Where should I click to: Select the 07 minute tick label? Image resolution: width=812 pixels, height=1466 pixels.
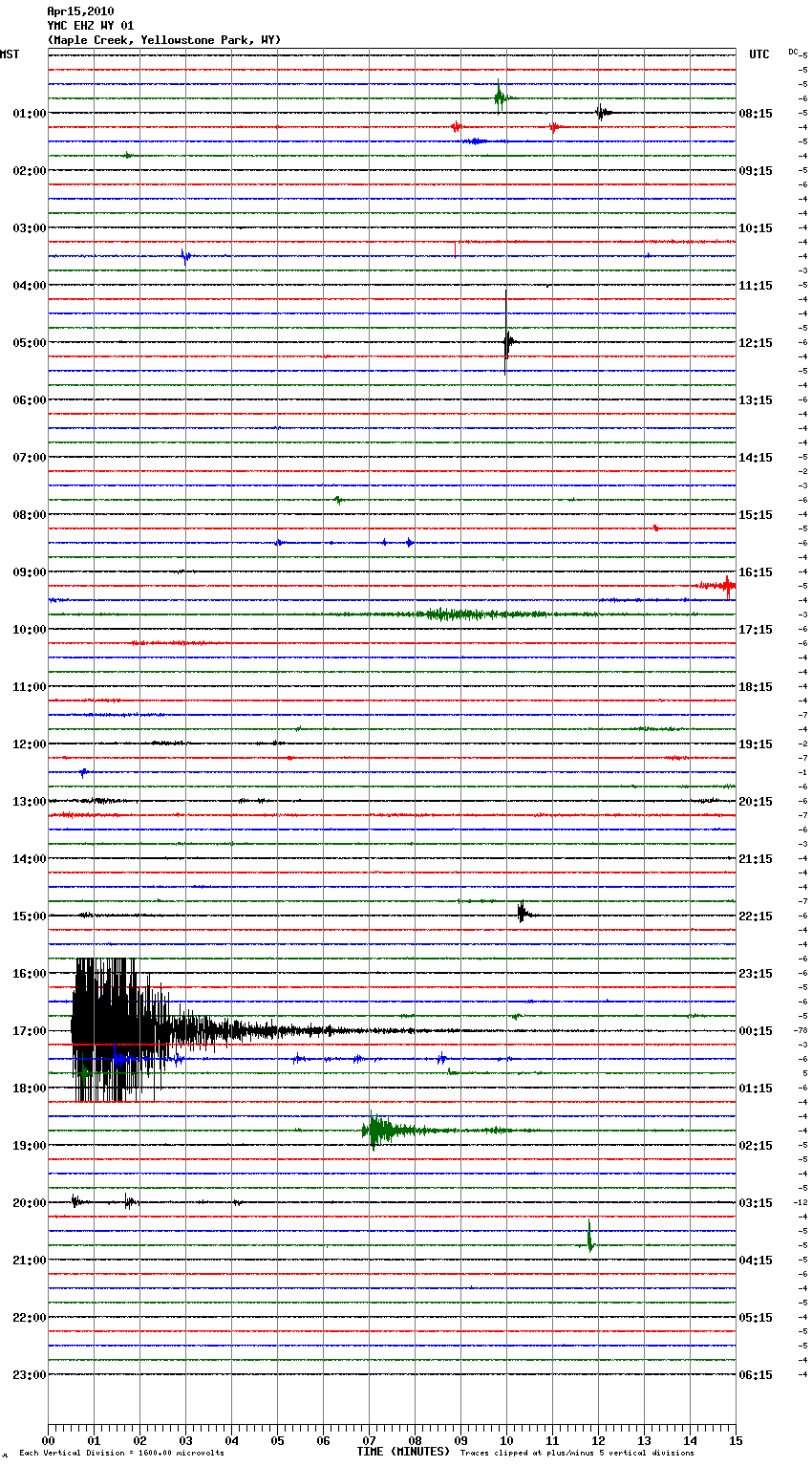pos(369,1440)
